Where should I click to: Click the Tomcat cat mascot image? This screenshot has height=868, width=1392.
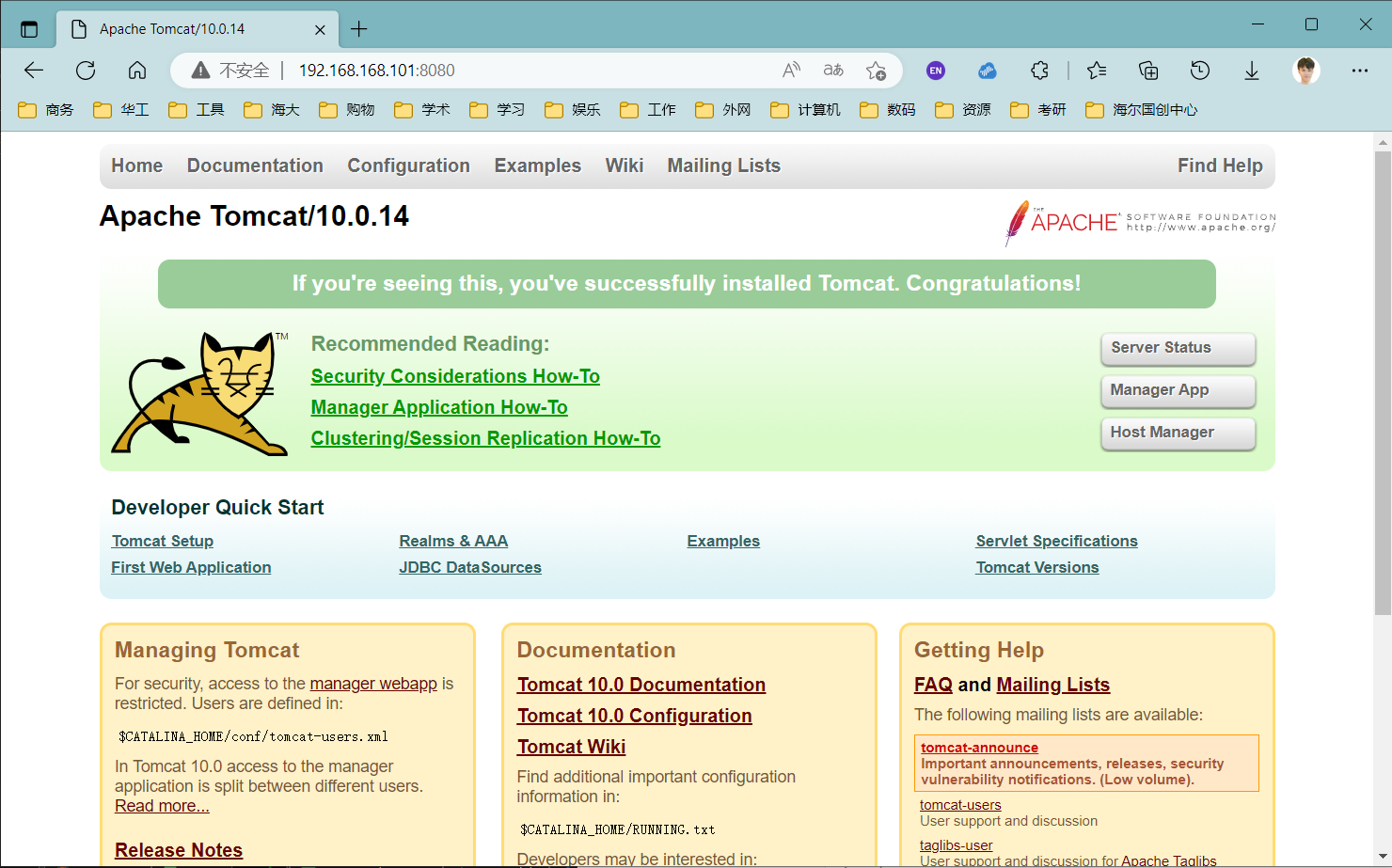(x=199, y=393)
